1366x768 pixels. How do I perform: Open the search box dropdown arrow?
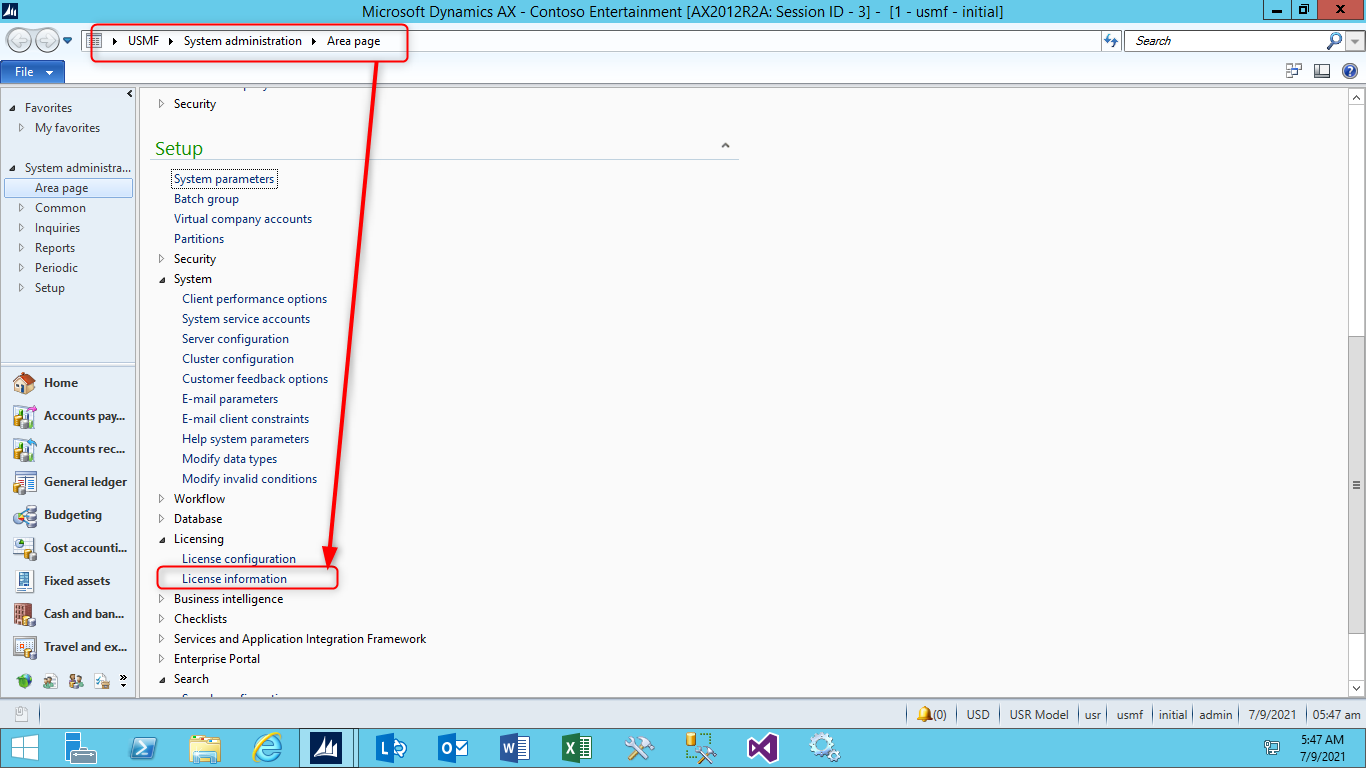click(1355, 41)
